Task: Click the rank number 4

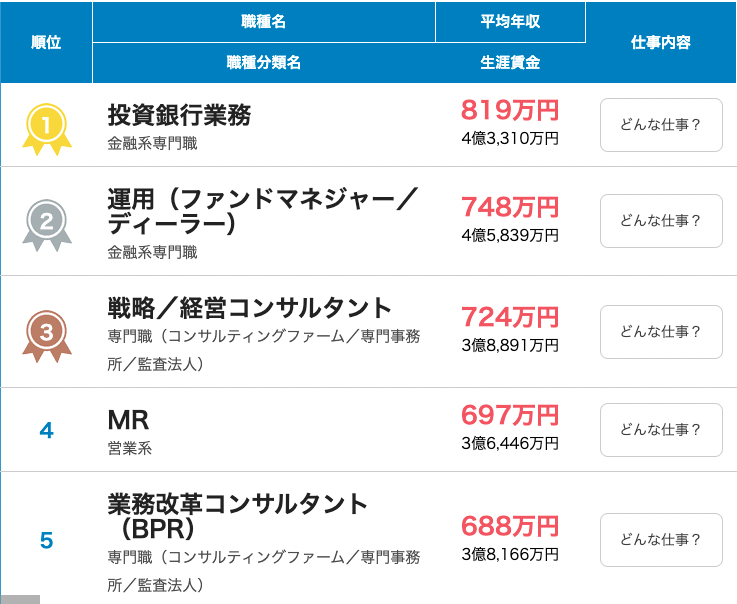Action: [x=47, y=430]
